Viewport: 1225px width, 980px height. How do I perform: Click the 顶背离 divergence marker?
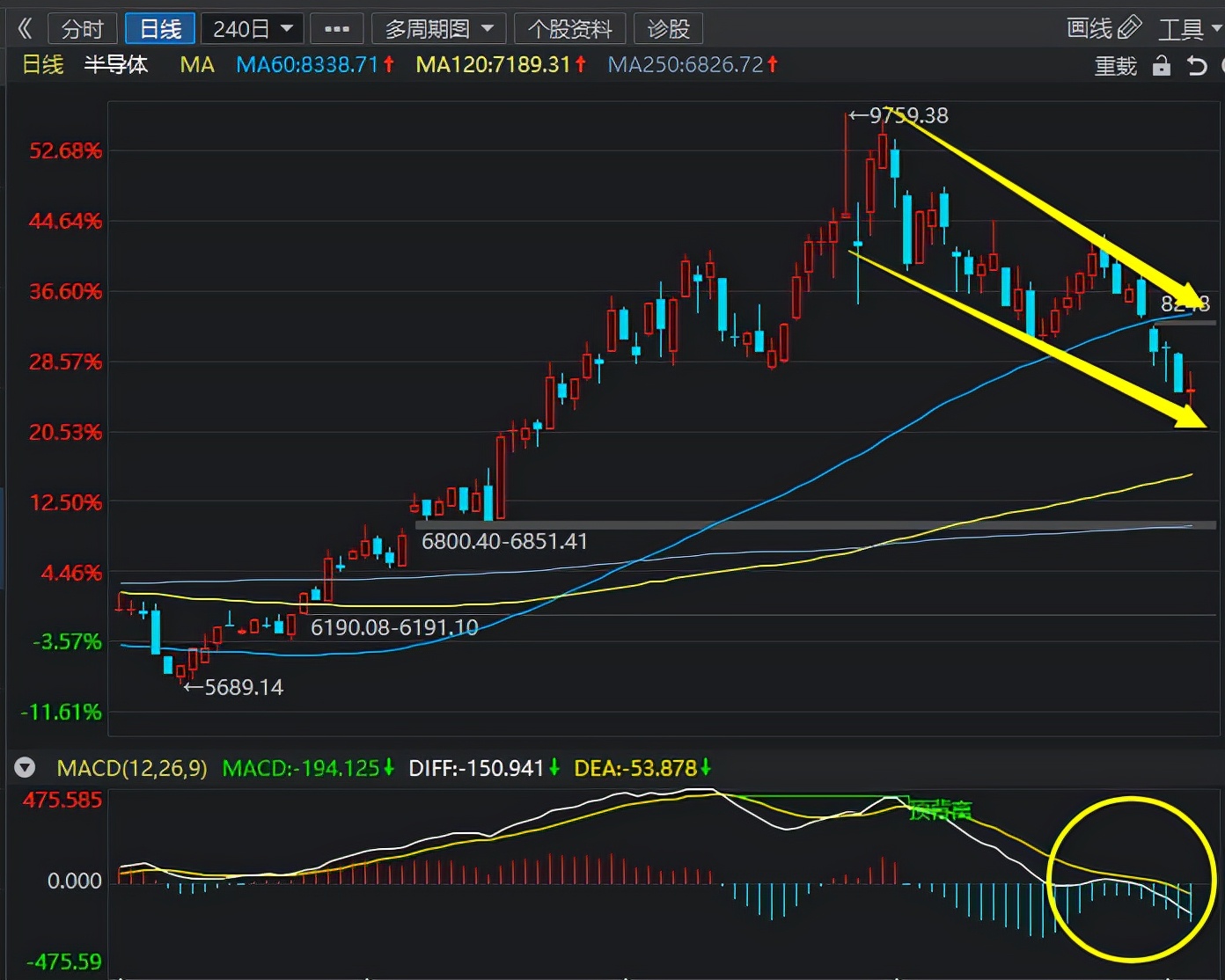pyautogui.click(x=940, y=810)
